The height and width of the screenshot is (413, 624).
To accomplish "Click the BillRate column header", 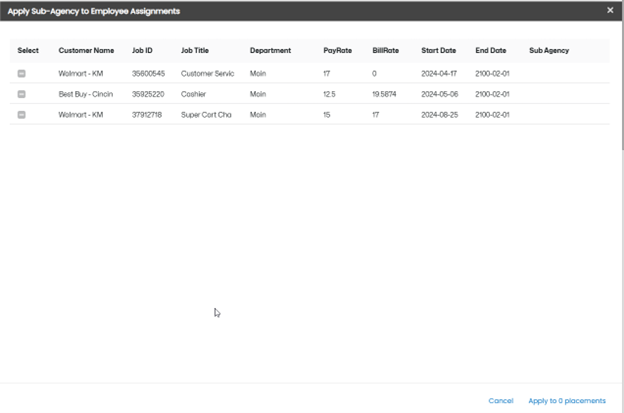I will (x=385, y=50).
